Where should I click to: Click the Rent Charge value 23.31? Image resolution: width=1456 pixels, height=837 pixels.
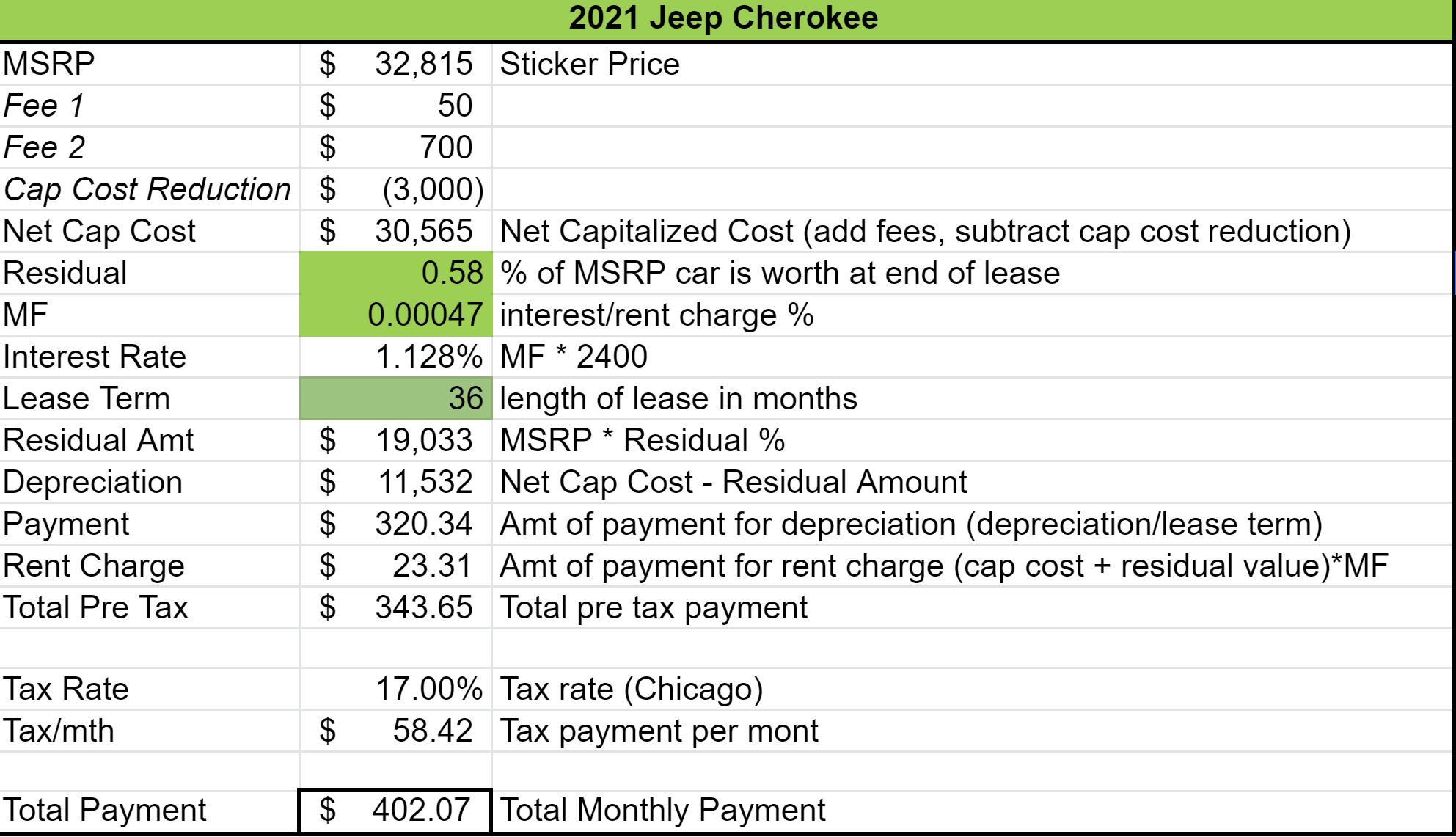(x=396, y=566)
